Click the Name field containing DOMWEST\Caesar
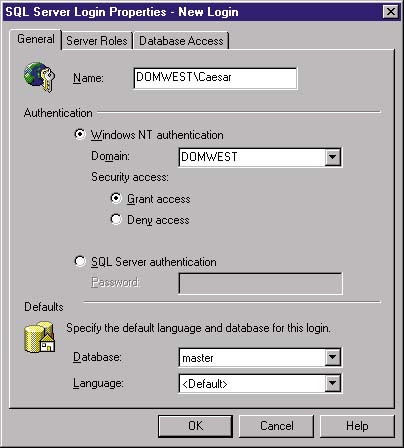Image resolution: width=404 pixels, height=448 pixels. pyautogui.click(x=215, y=78)
